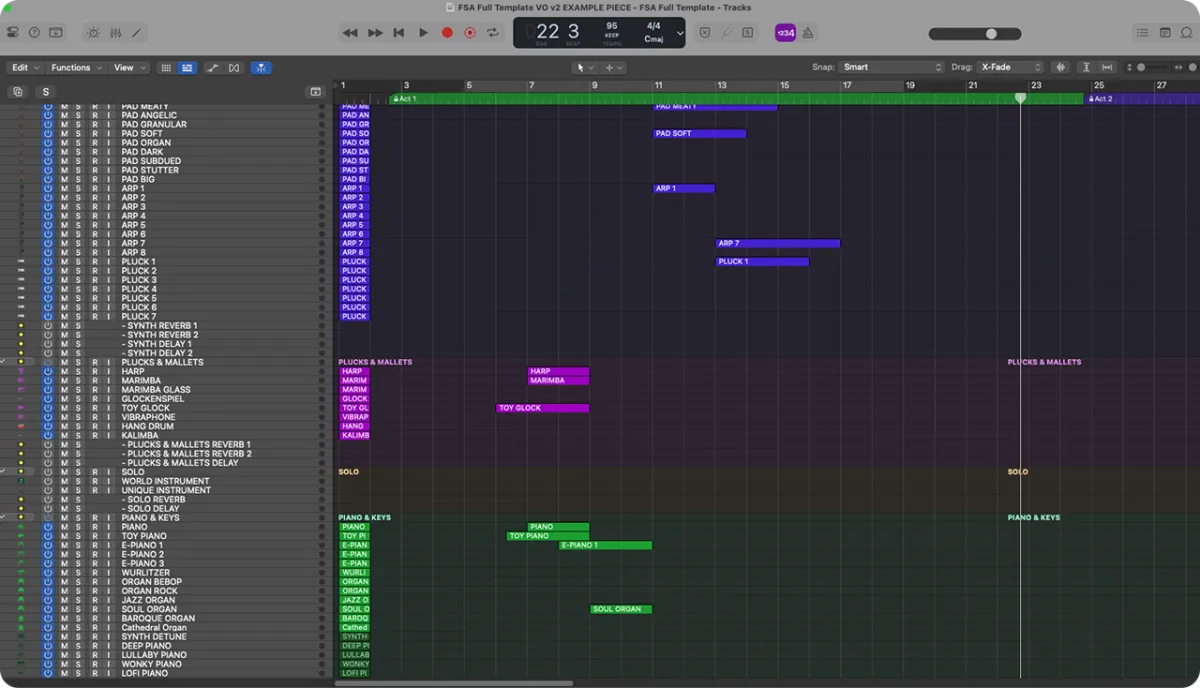1200x688 pixels.
Task: Mute the HARP track
Action: [64, 372]
